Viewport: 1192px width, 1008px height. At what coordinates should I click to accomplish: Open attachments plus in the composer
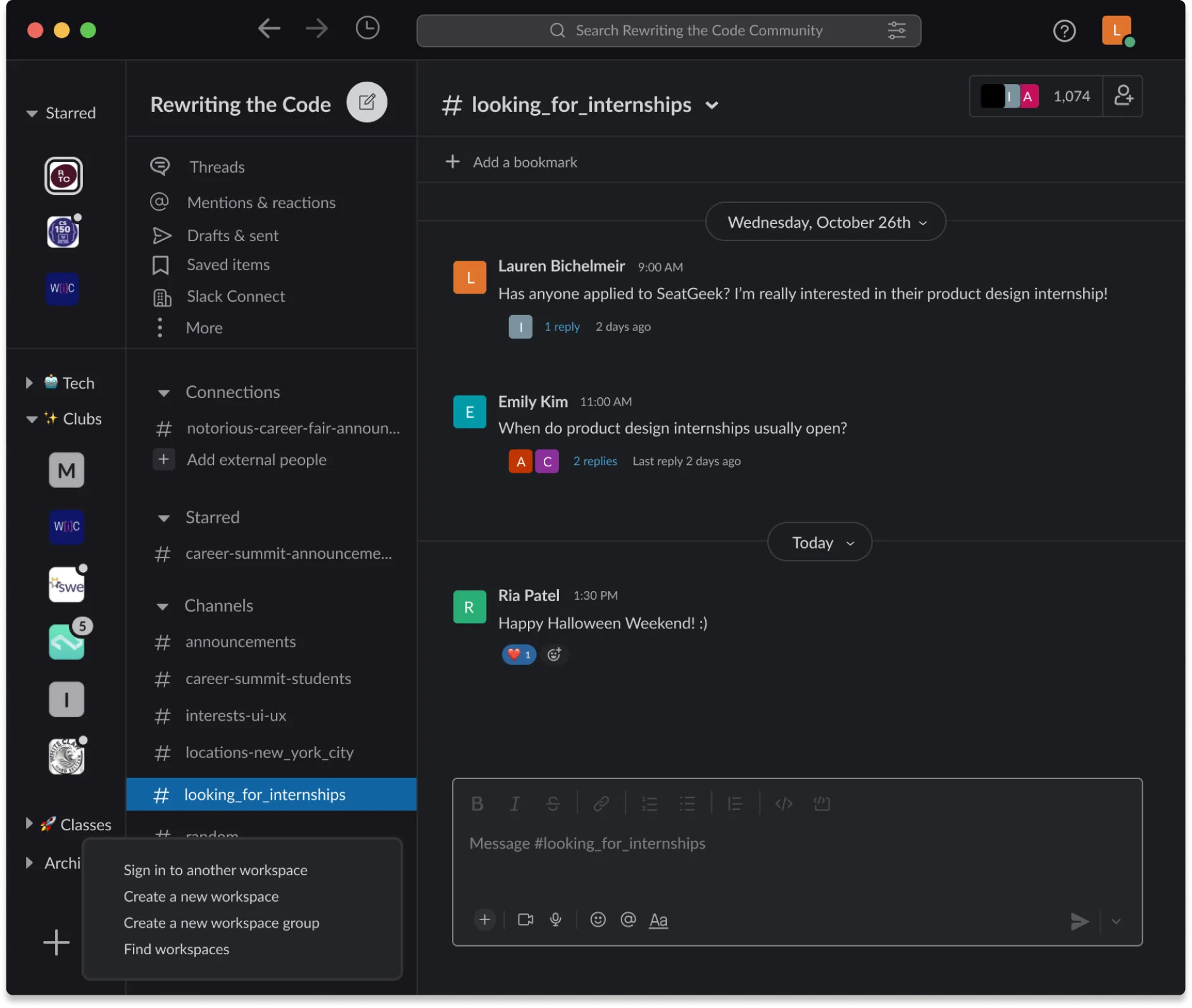coord(485,919)
